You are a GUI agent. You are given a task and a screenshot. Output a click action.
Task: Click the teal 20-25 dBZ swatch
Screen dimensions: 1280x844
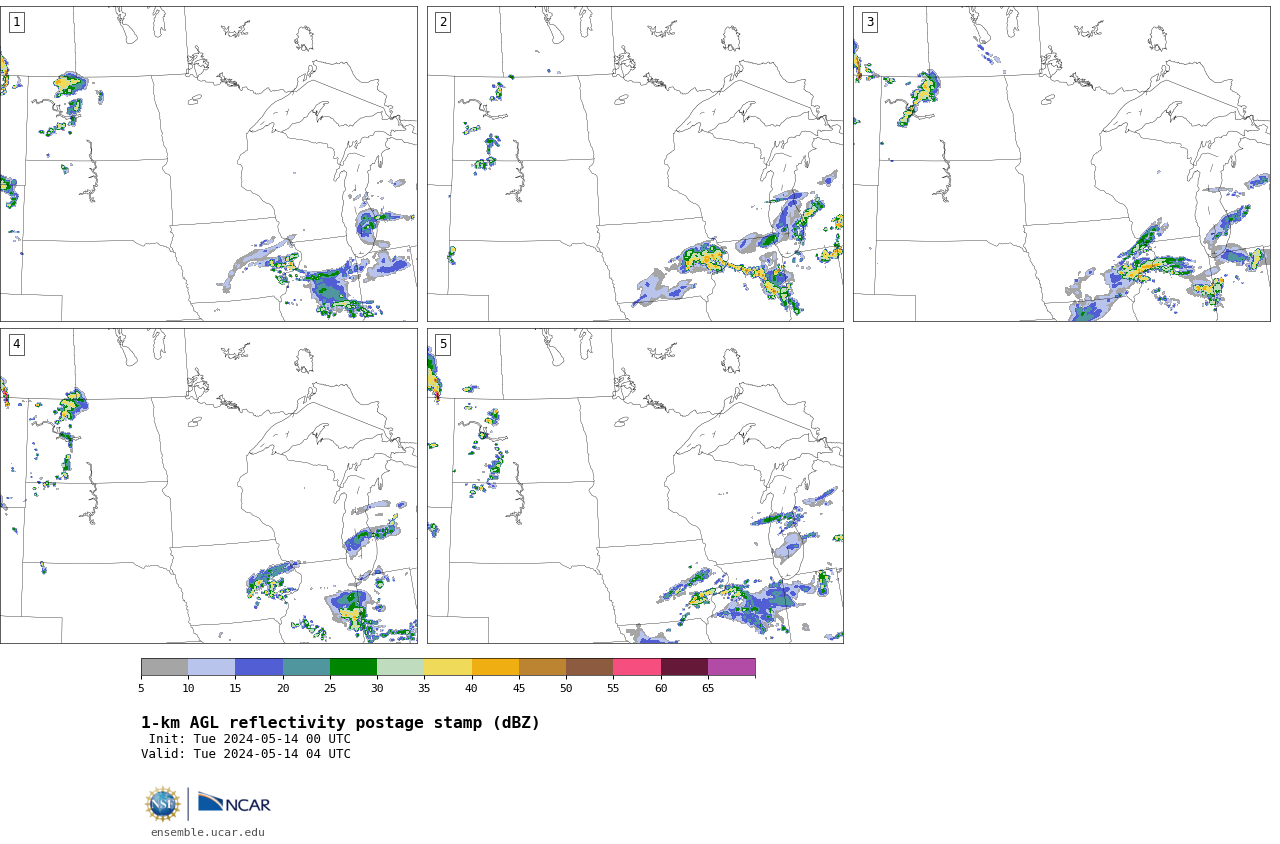306,668
